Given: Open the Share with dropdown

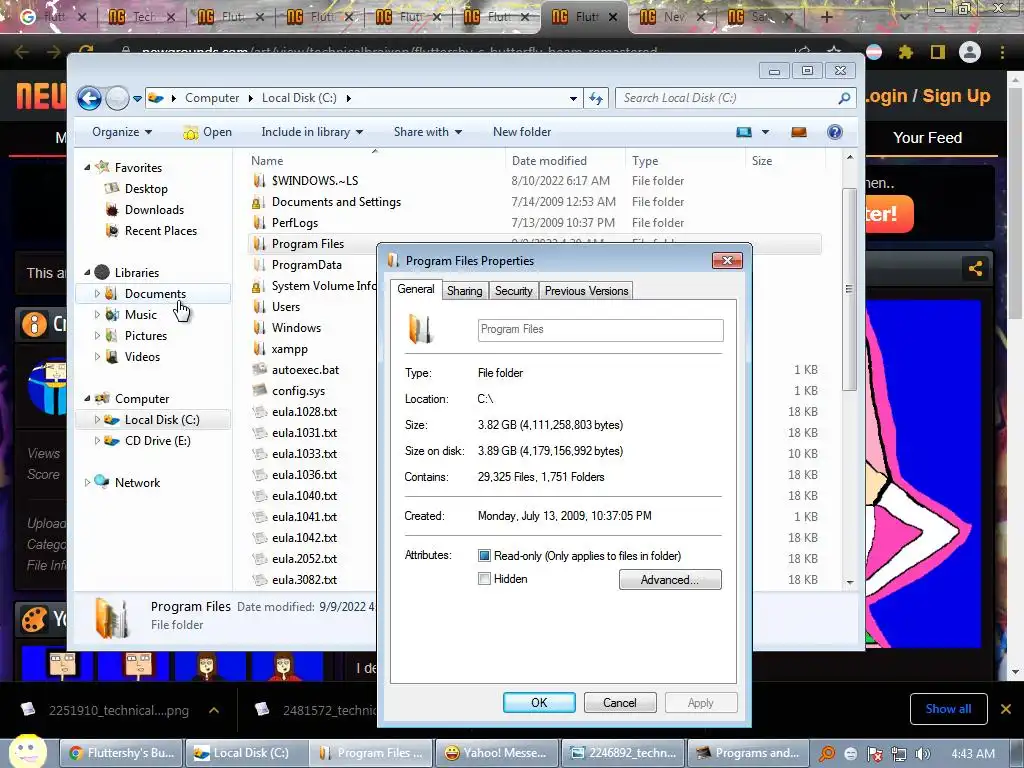Looking at the screenshot, I should (x=428, y=132).
